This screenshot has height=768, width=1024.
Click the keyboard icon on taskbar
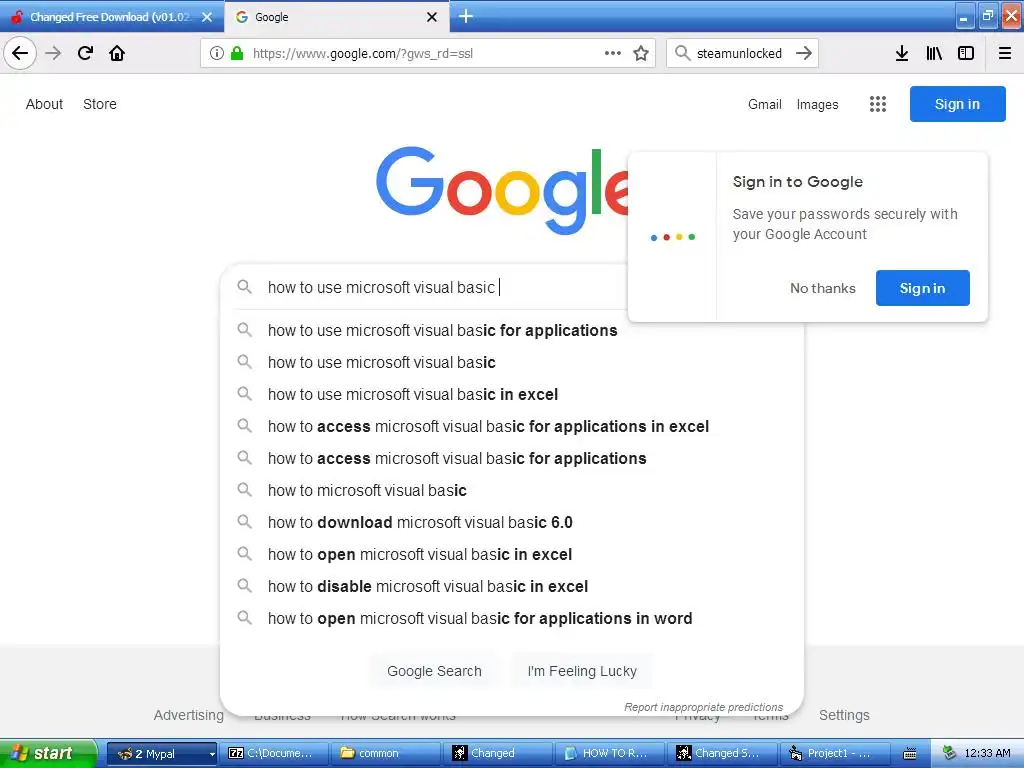point(910,754)
